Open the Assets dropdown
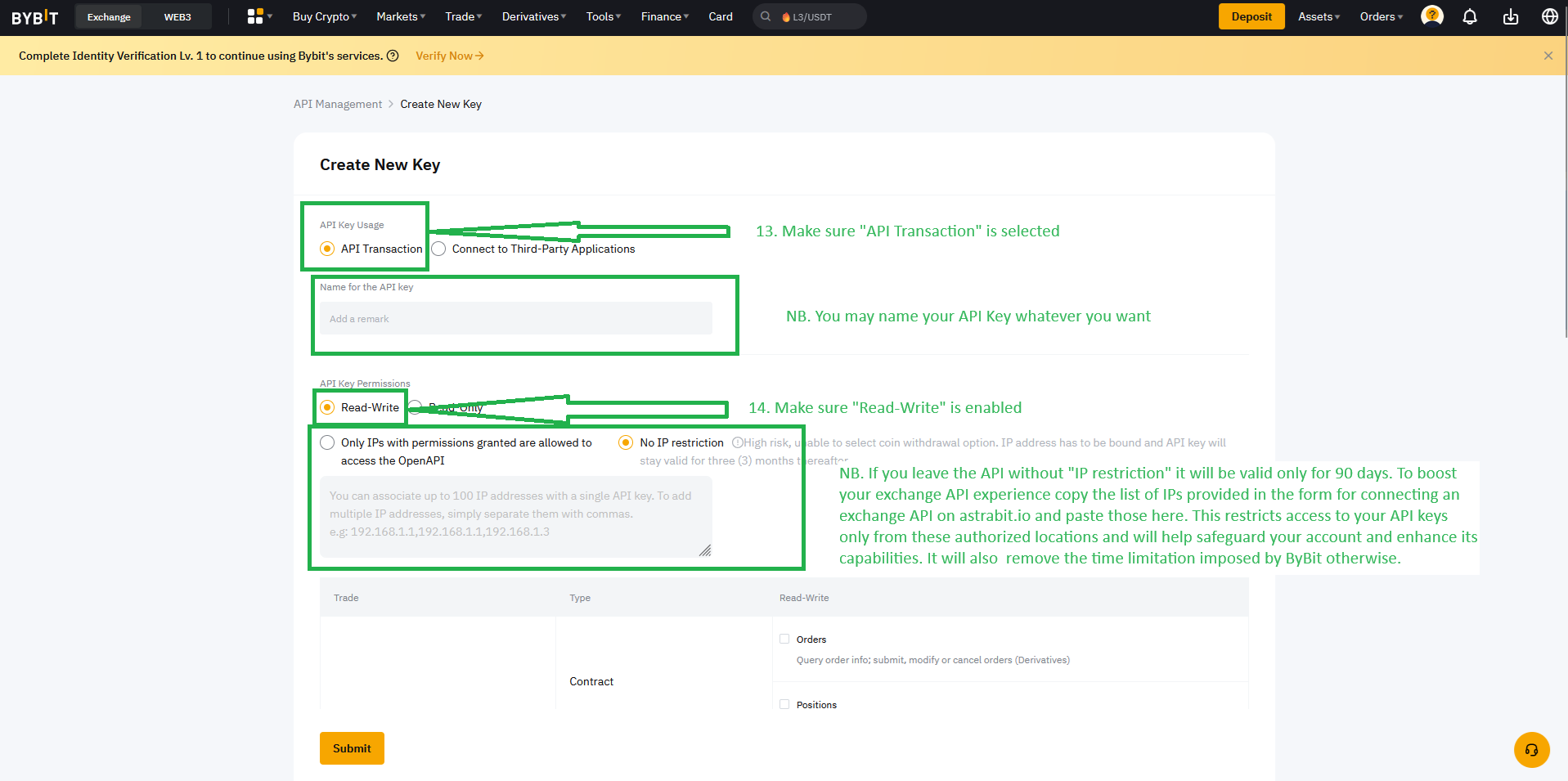1568x781 pixels. tap(1319, 16)
